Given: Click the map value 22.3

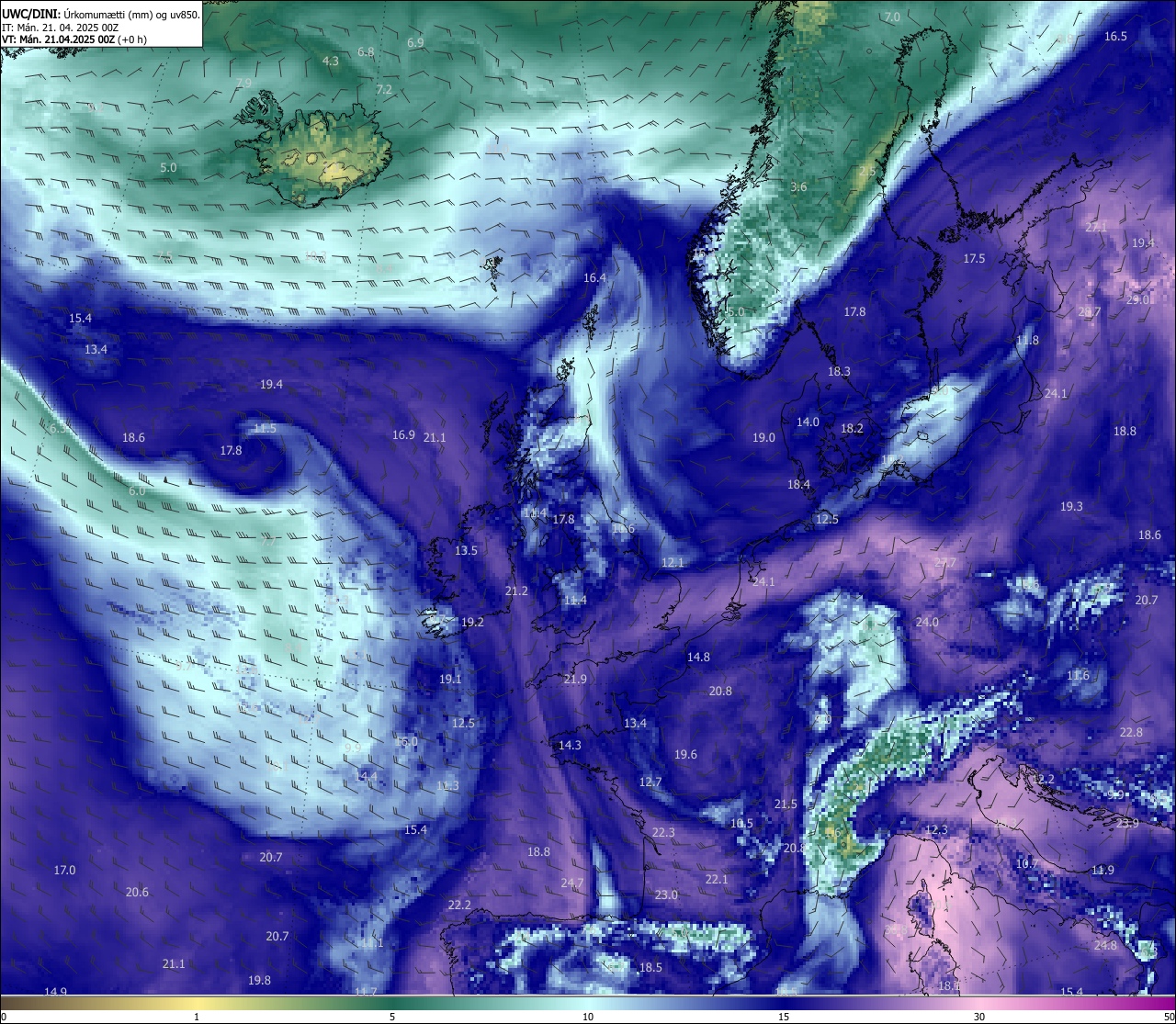Looking at the screenshot, I should [663, 832].
